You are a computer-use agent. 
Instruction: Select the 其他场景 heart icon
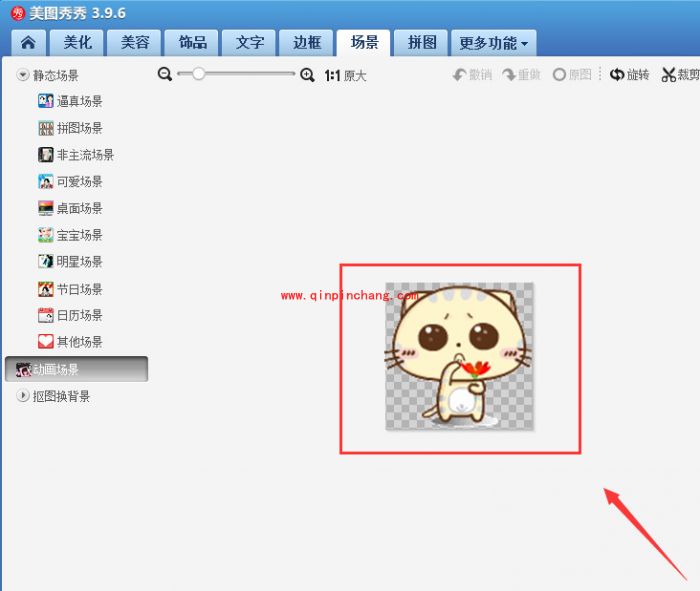click(x=45, y=342)
